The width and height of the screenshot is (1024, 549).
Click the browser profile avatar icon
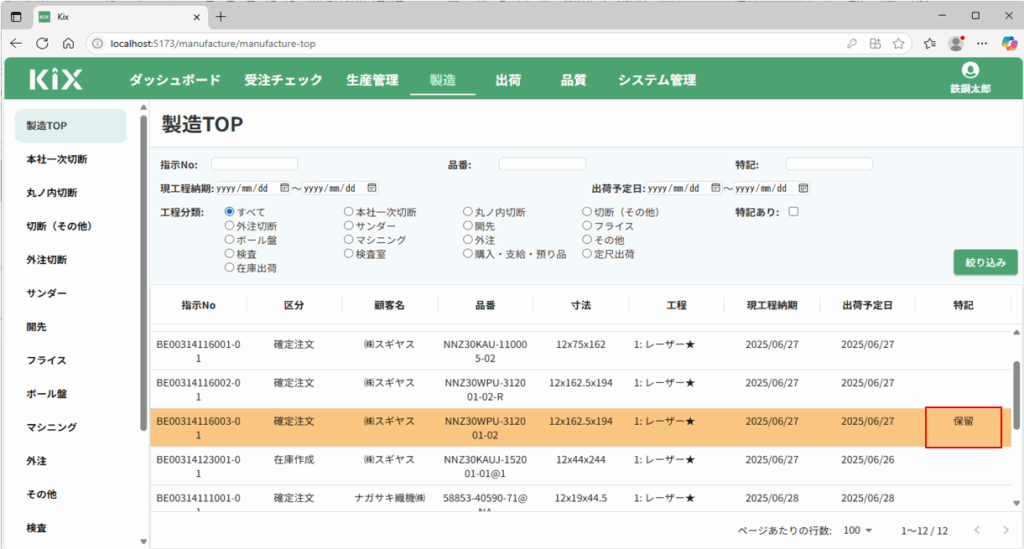coord(956,44)
